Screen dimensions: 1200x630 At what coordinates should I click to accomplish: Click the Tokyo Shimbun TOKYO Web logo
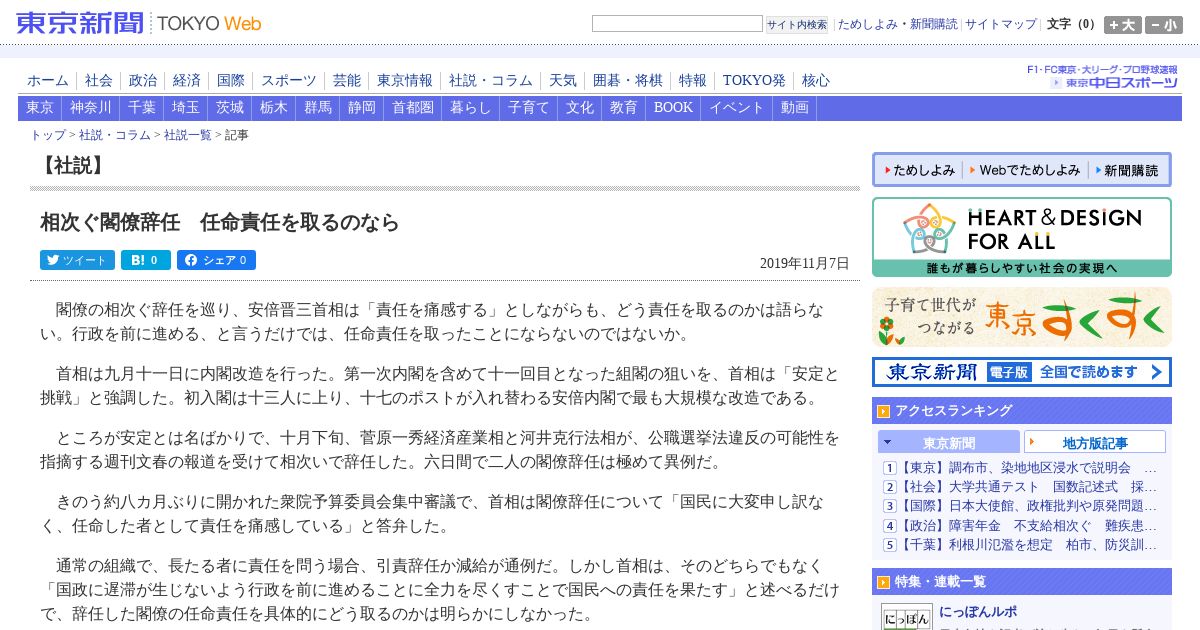pos(138,23)
